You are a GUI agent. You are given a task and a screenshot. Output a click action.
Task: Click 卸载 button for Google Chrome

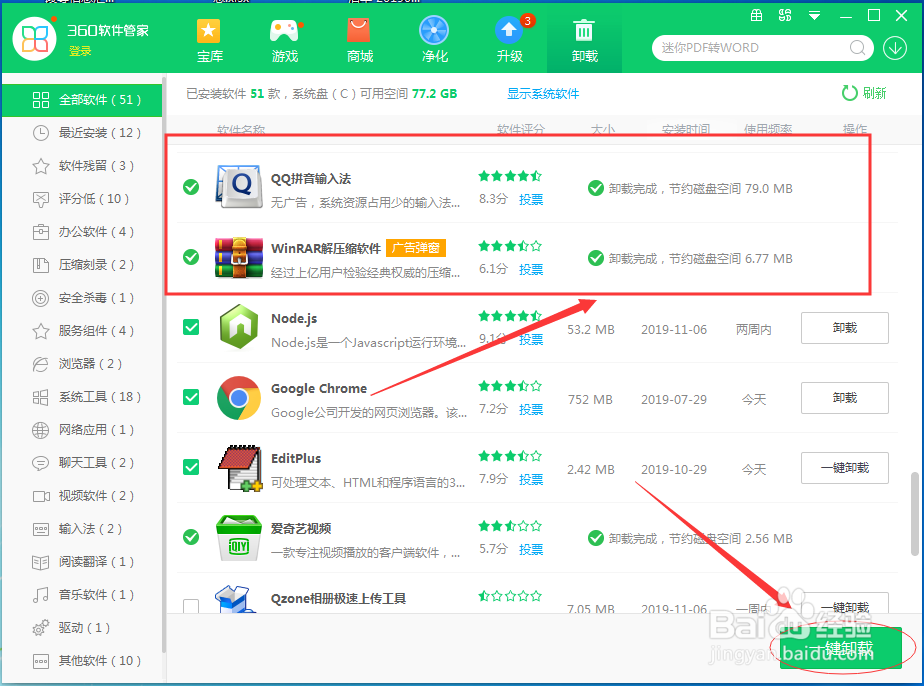pyautogui.click(x=844, y=398)
